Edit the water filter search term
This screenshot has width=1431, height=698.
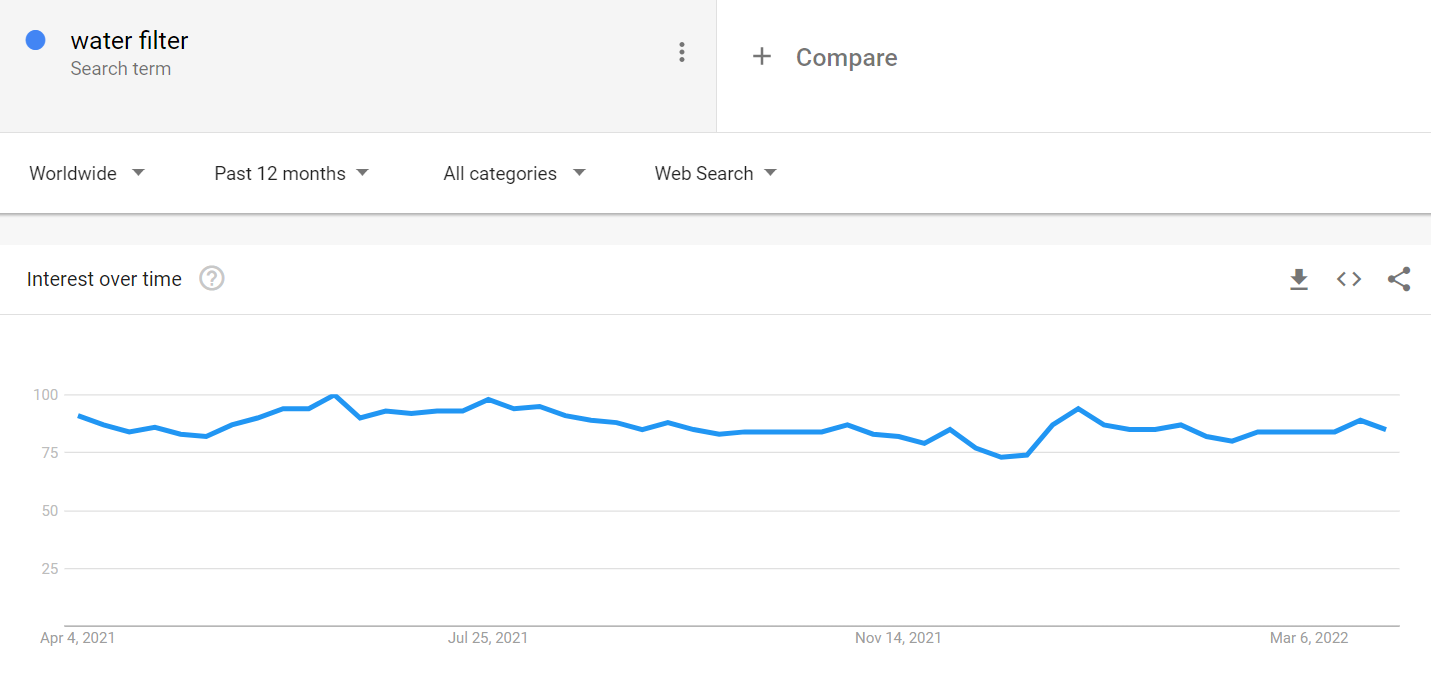pyautogui.click(x=129, y=41)
